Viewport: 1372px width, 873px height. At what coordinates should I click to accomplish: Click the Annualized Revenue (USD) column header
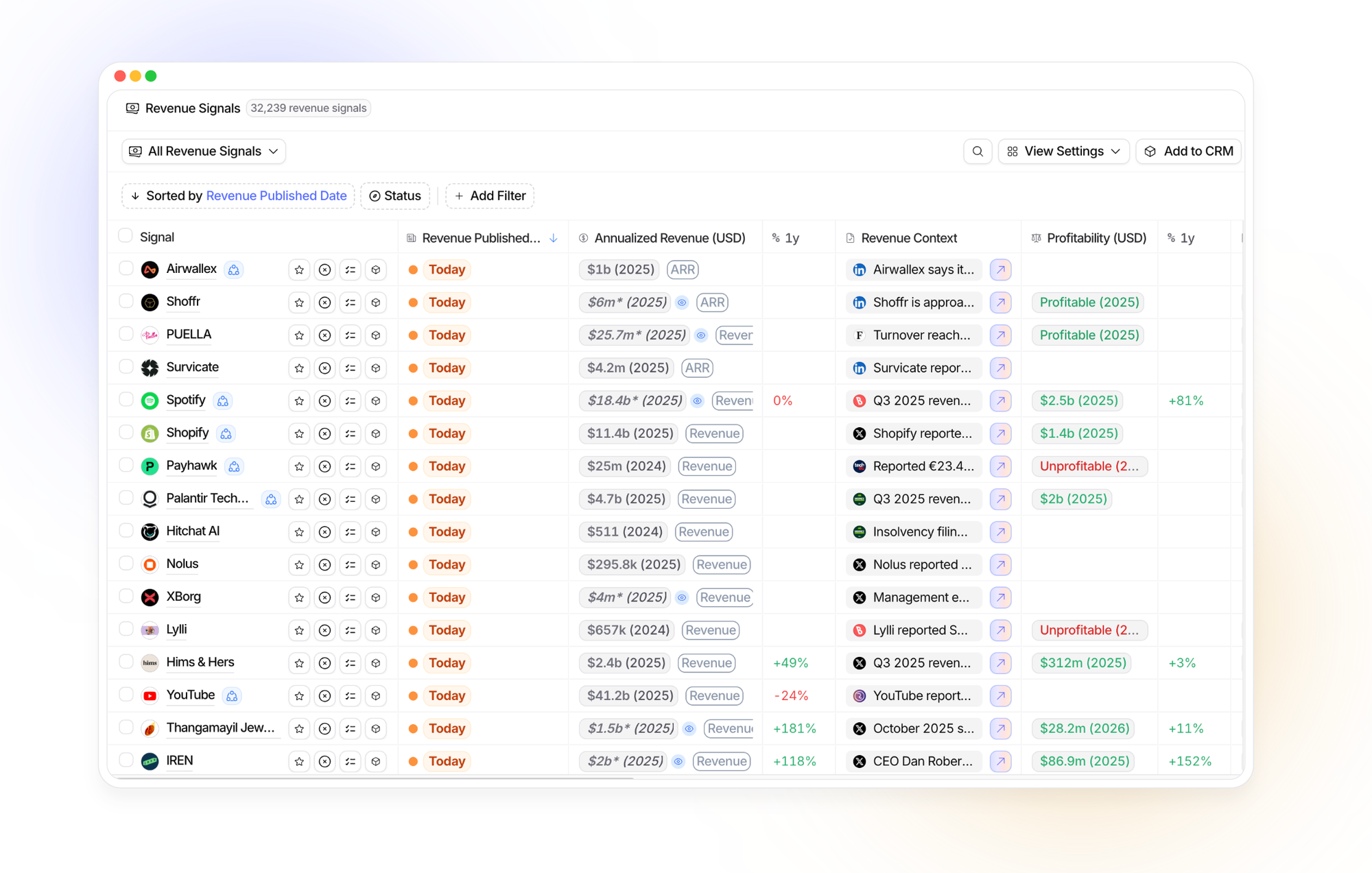point(669,238)
